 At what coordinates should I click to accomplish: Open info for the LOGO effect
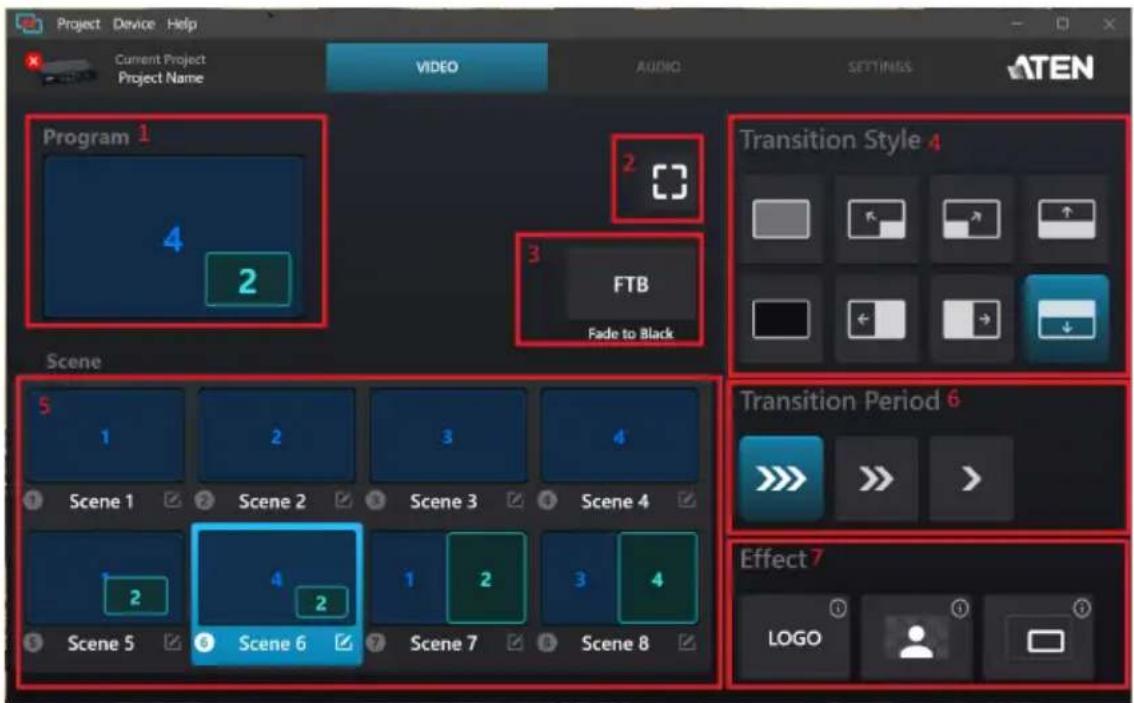point(837,608)
